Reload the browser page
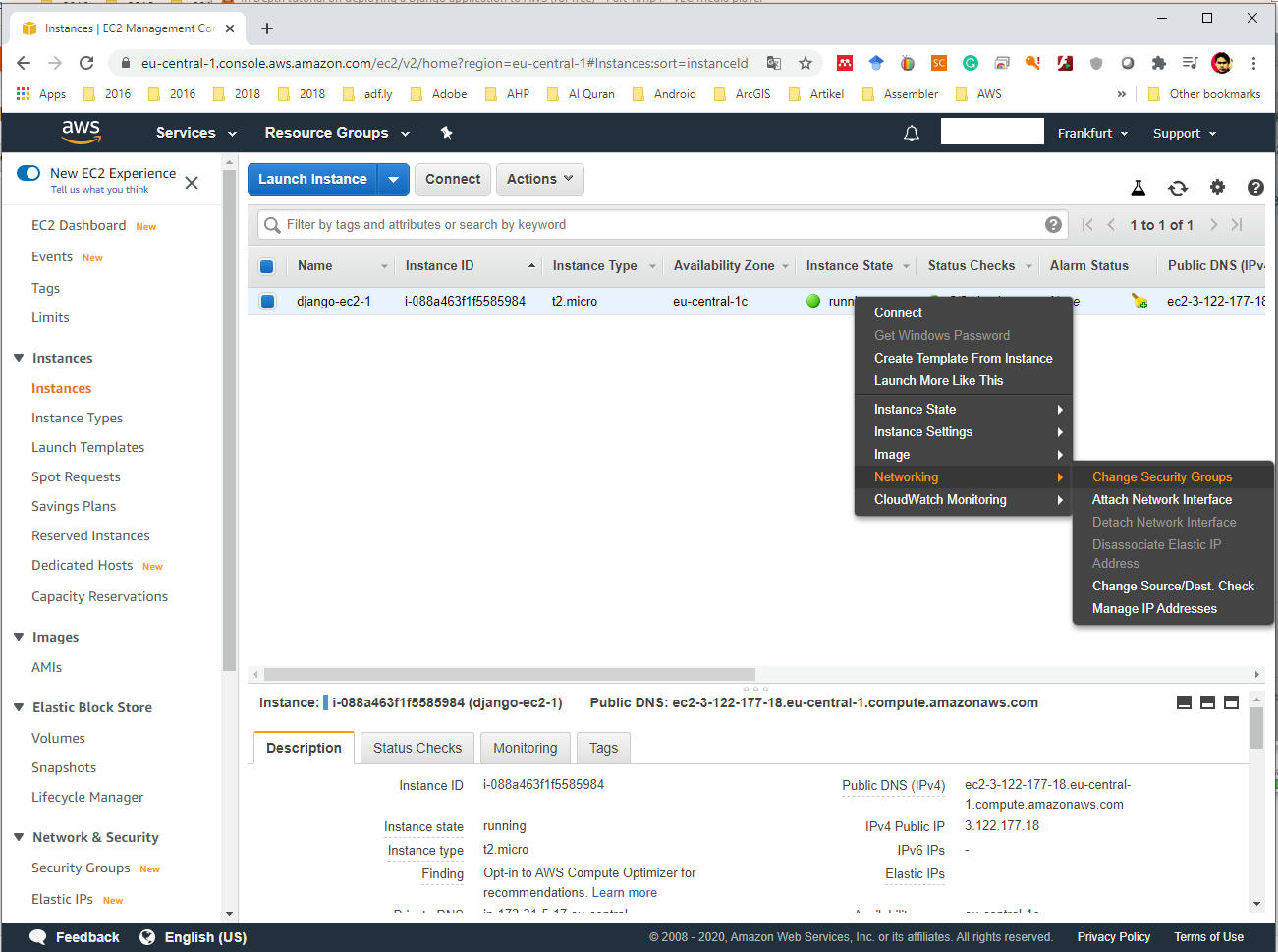The height and width of the screenshot is (952, 1278). pos(86,63)
